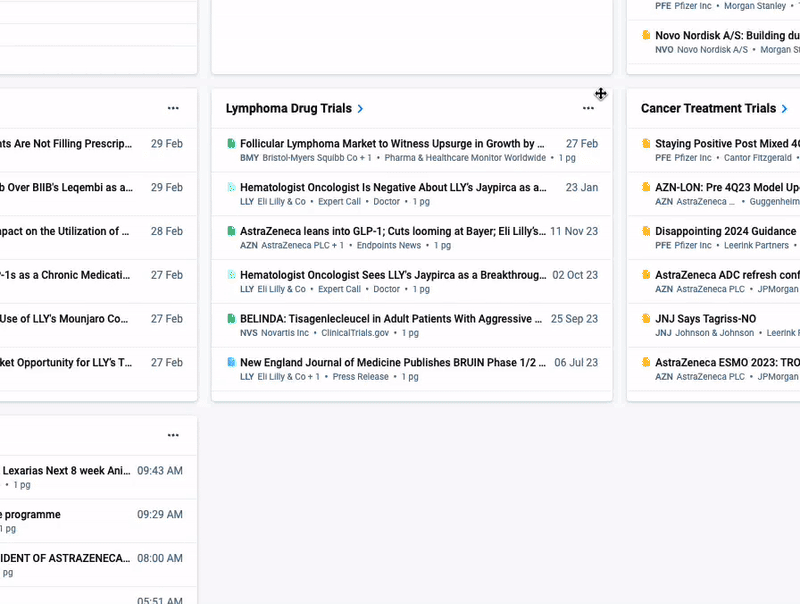Open the Staying Positive Post Mixed report
The height and width of the screenshot is (604, 800).
tap(728, 144)
